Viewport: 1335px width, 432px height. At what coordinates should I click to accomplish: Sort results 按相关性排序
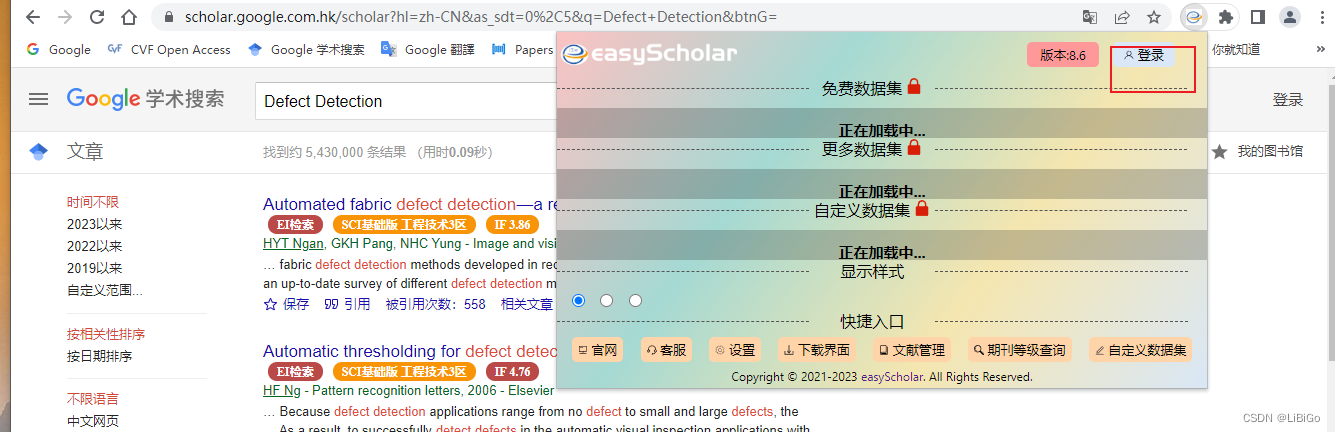[x=105, y=334]
